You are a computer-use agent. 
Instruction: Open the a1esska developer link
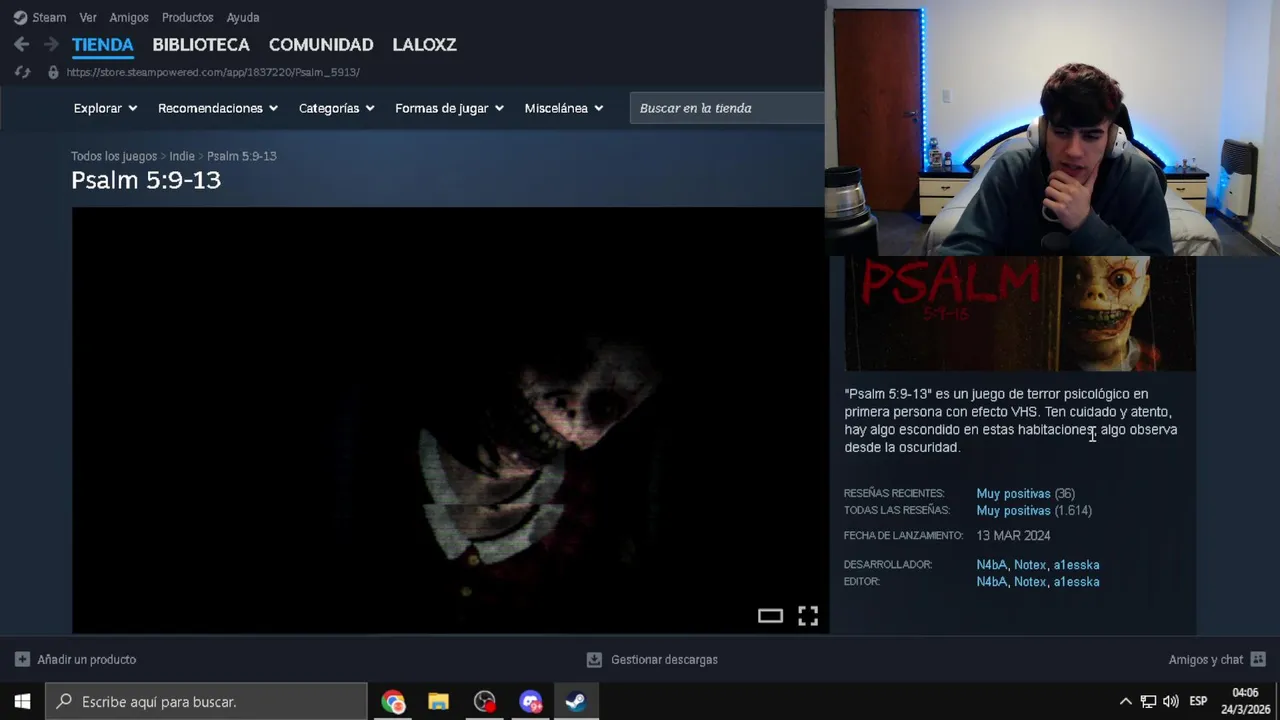(1076, 565)
